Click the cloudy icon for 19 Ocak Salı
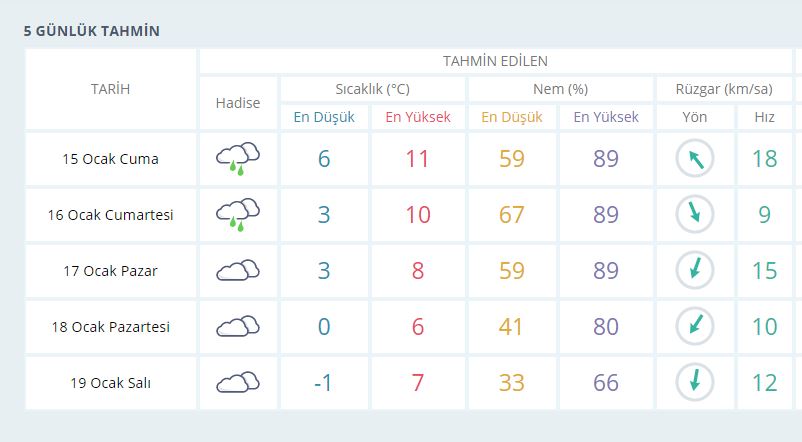802x442 pixels. [x=237, y=382]
